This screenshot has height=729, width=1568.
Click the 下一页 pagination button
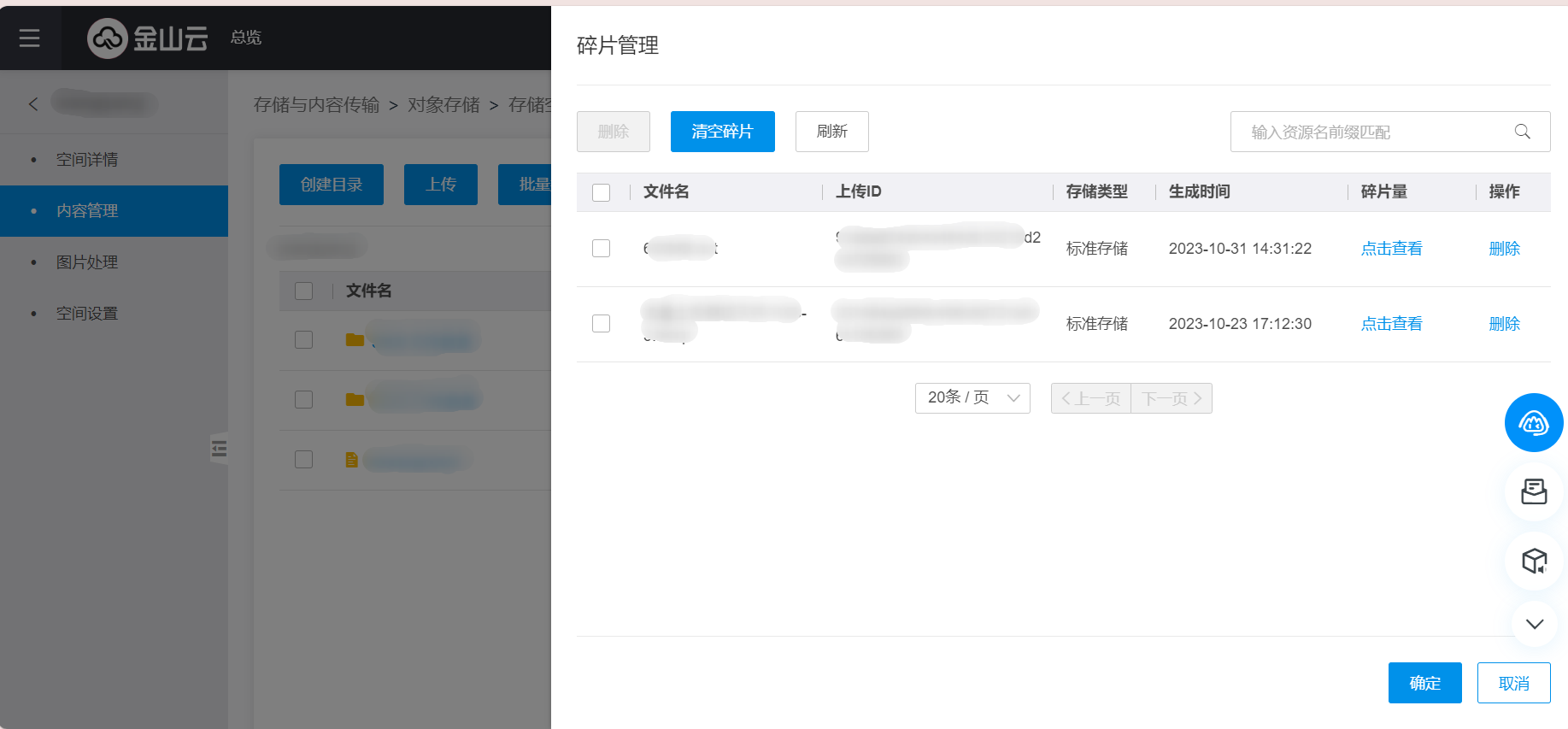click(x=1172, y=398)
